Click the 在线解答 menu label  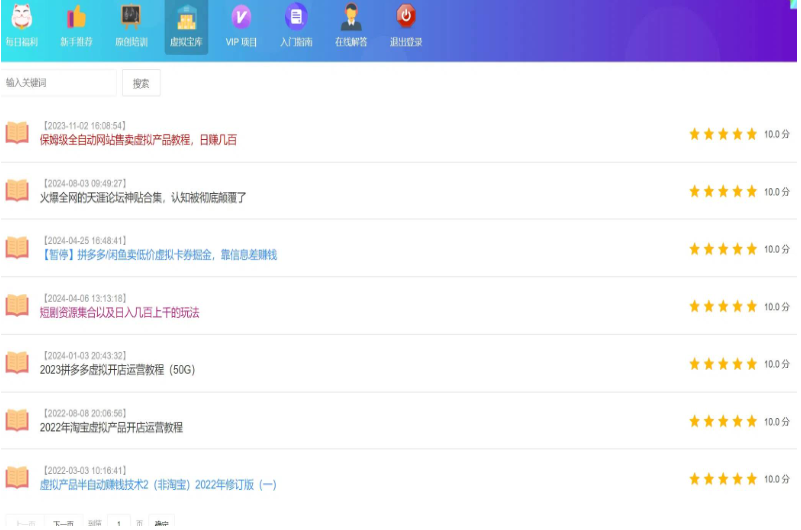click(x=351, y=42)
